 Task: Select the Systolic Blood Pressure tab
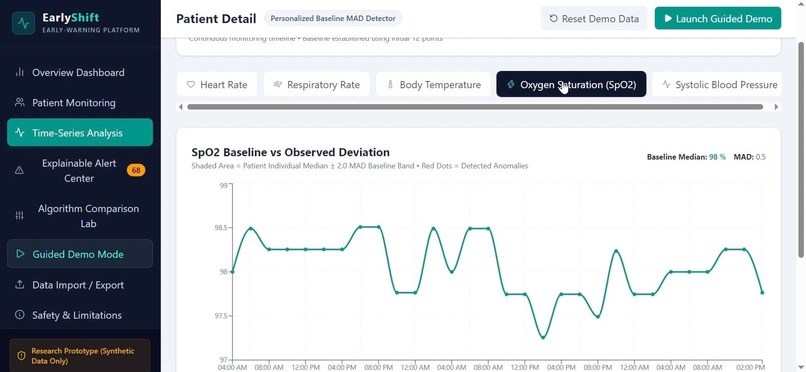[x=717, y=84]
